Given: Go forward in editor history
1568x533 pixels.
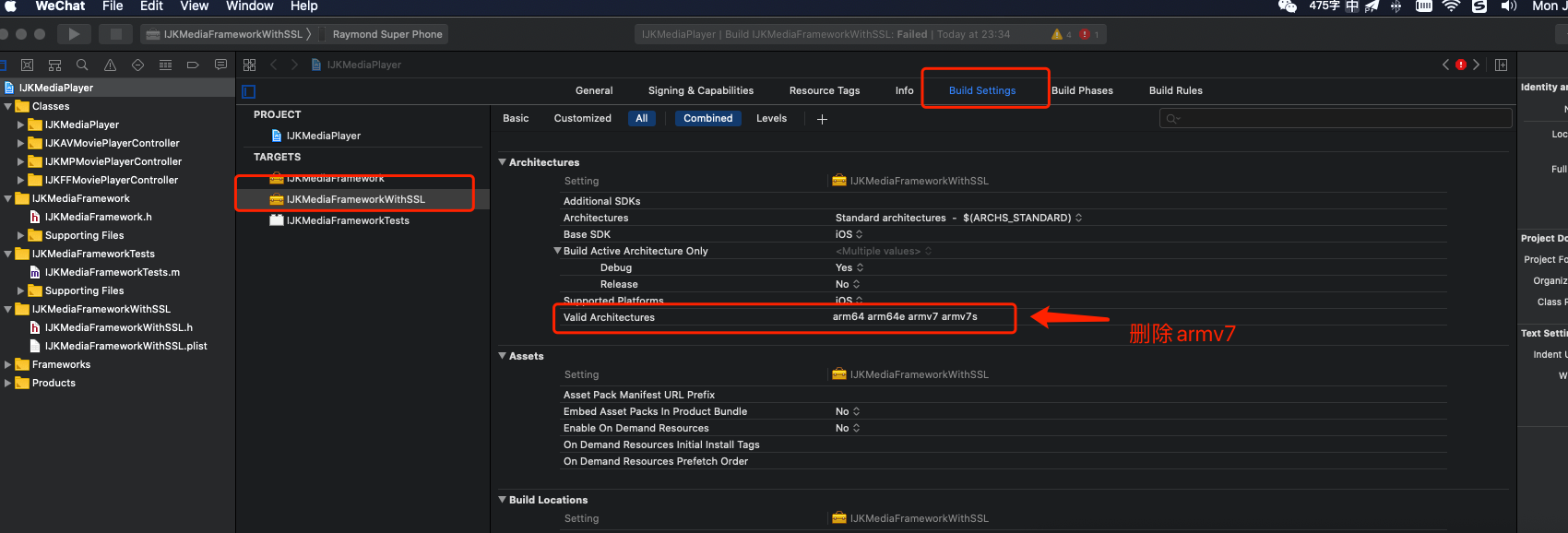Looking at the screenshot, I should [x=294, y=65].
